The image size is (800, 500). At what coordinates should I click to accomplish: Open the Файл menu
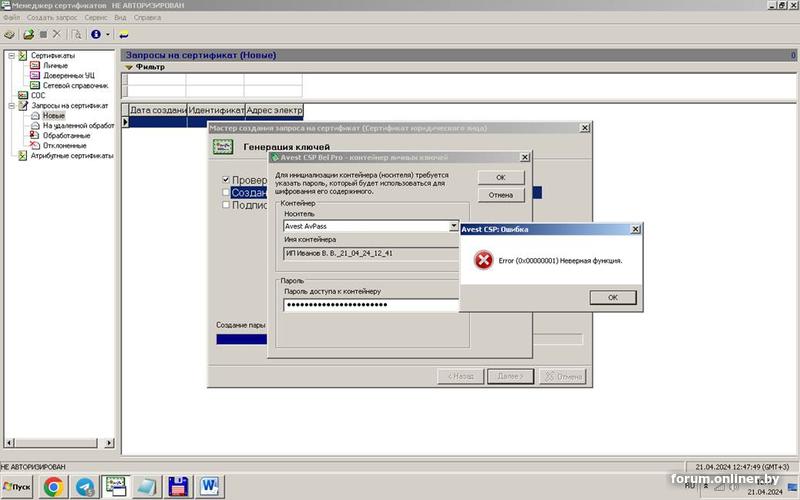11,17
